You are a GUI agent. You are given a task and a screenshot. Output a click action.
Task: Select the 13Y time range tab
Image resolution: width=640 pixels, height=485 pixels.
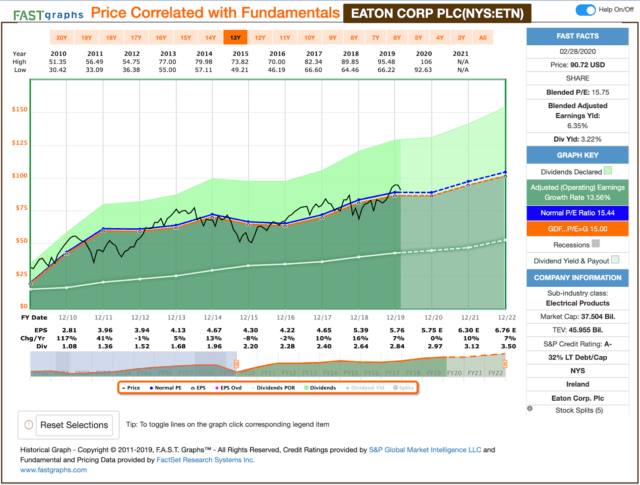235,38
